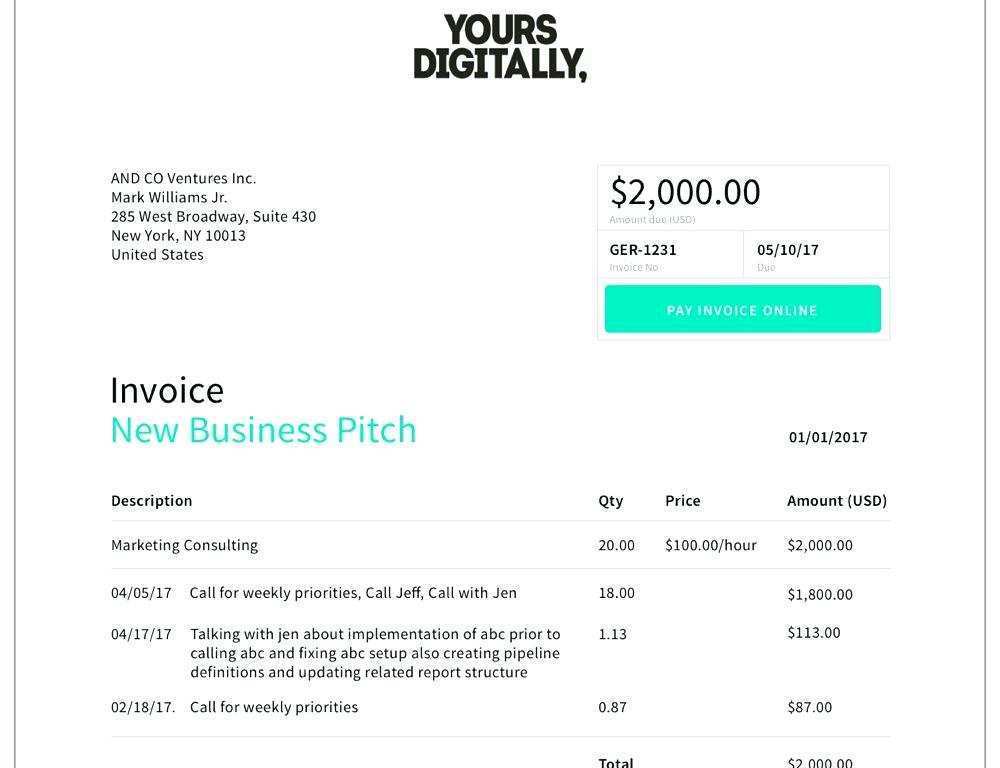Click the 04/17/17 entry description text
1000x768 pixels.
[x=375, y=653]
